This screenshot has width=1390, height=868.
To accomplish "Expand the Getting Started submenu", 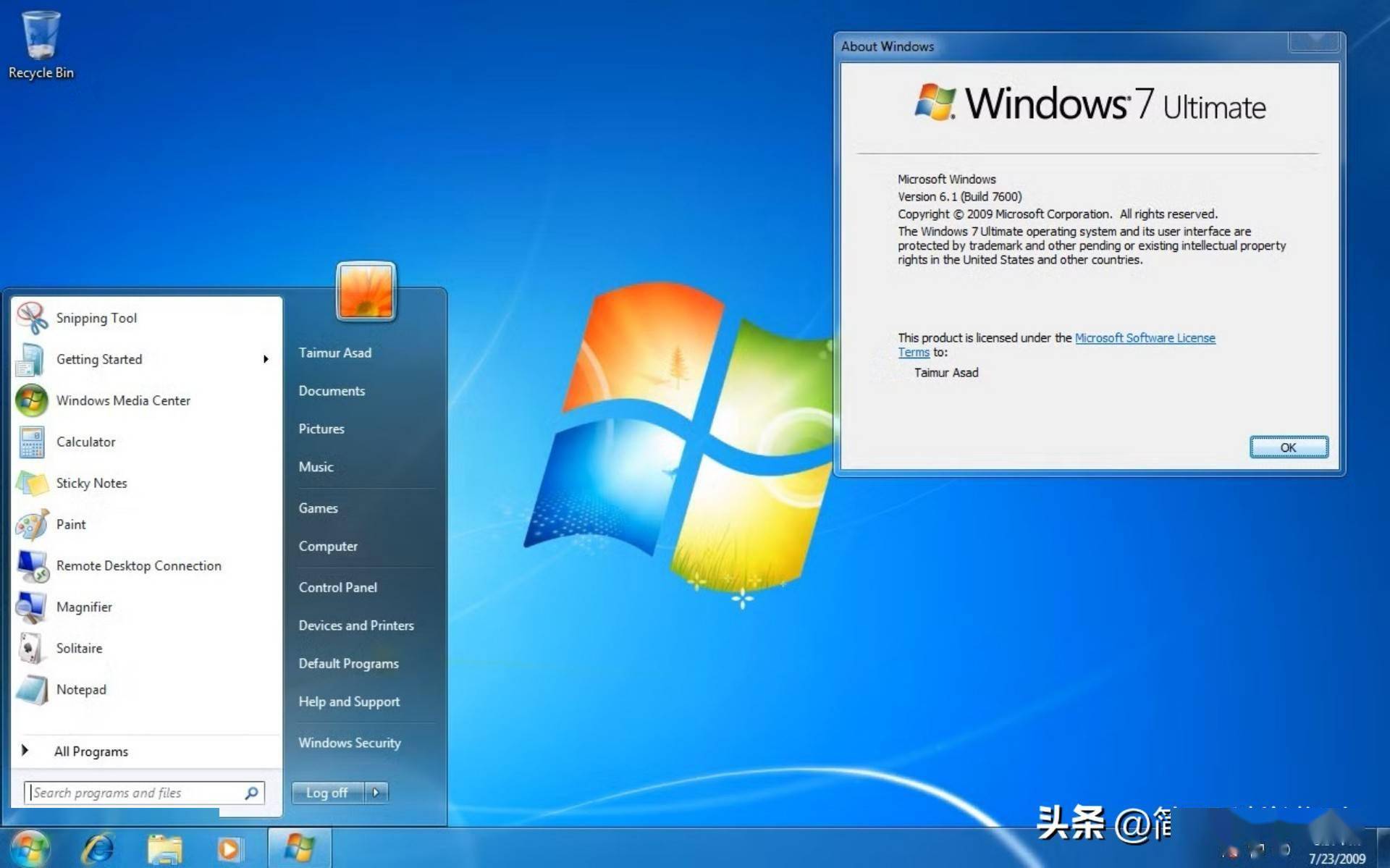I will click(x=265, y=359).
